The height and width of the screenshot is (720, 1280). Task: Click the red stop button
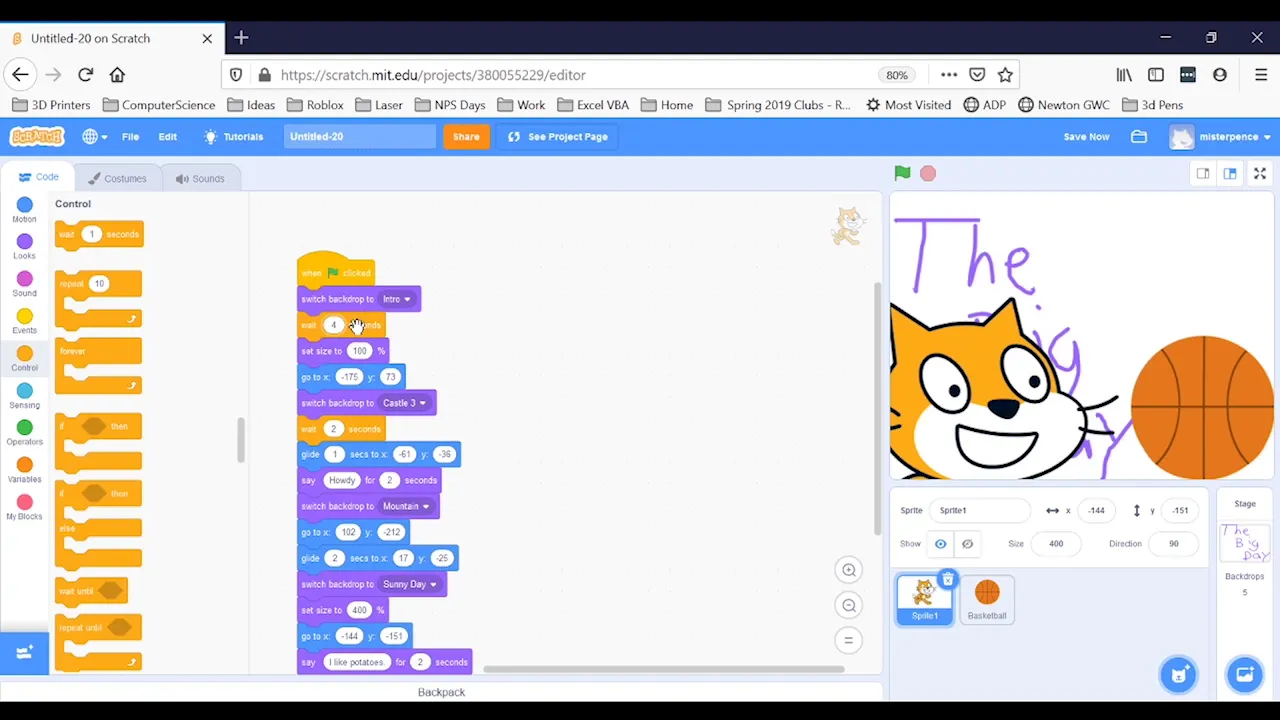(x=928, y=173)
